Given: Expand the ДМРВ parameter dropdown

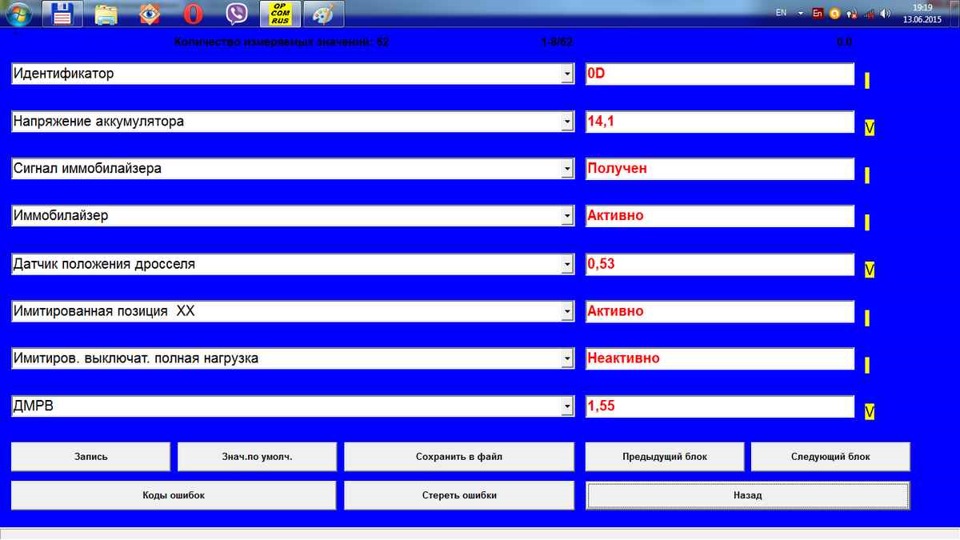Looking at the screenshot, I should coord(567,406).
